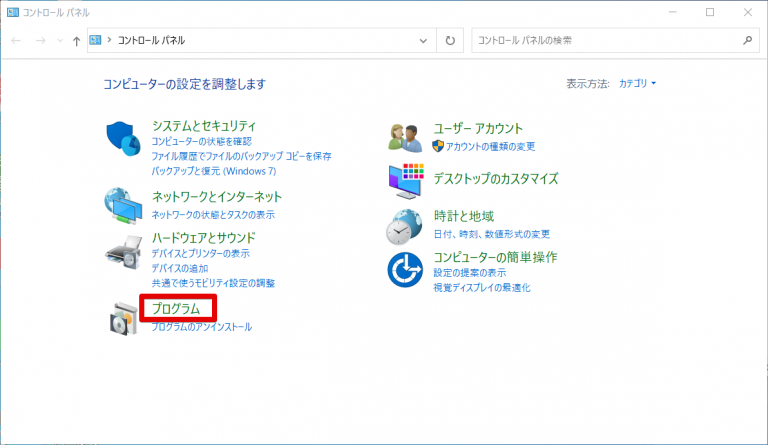Click the User Accounts people icon
This screenshot has height=445, width=768.
[405, 138]
